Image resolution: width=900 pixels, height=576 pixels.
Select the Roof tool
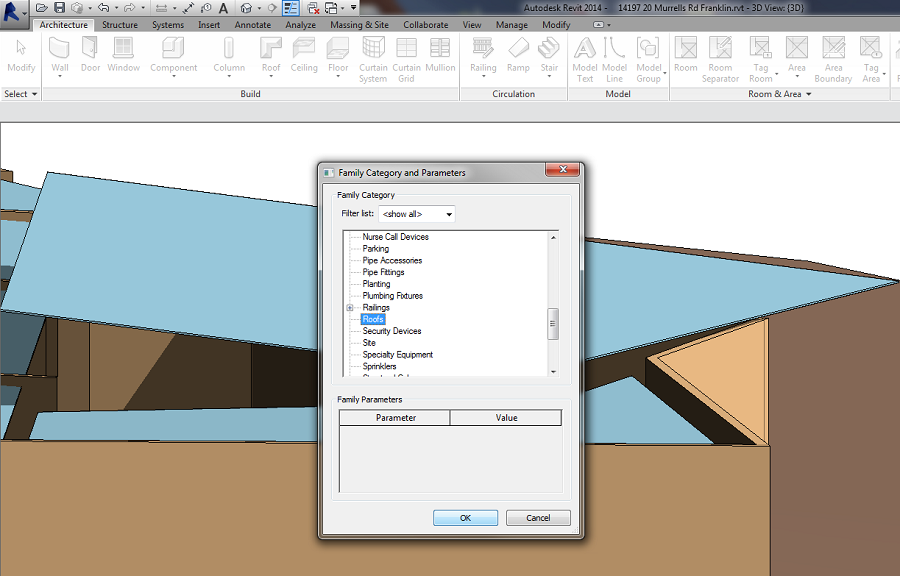[x=271, y=57]
